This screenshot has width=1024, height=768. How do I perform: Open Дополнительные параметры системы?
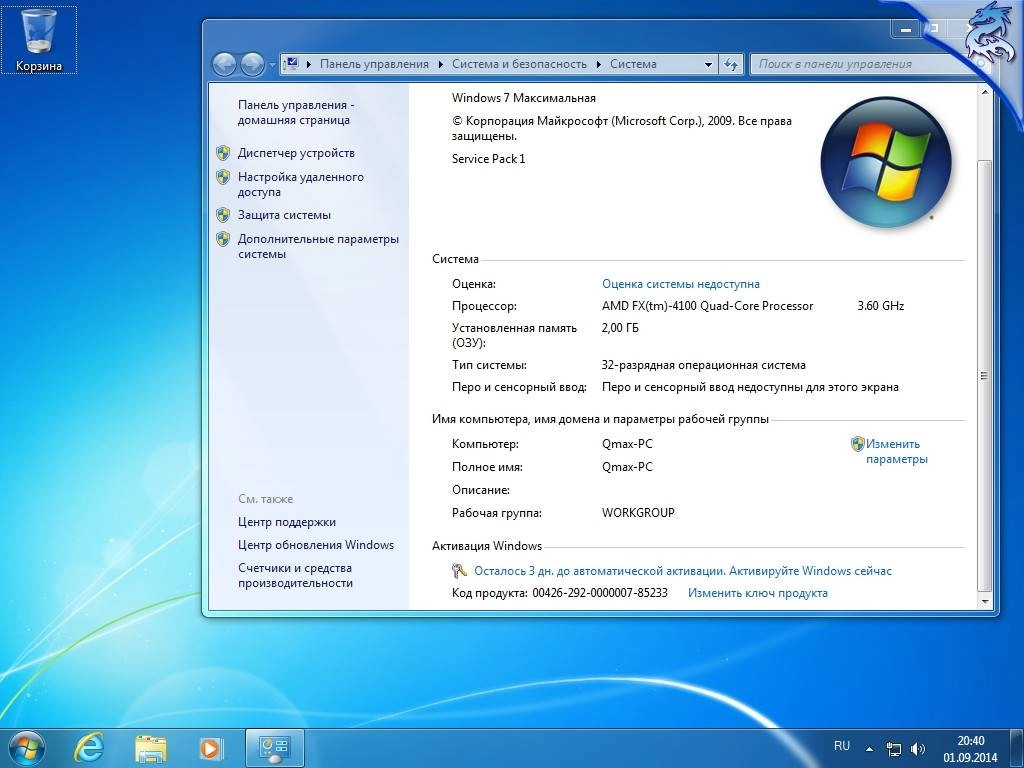[x=318, y=246]
